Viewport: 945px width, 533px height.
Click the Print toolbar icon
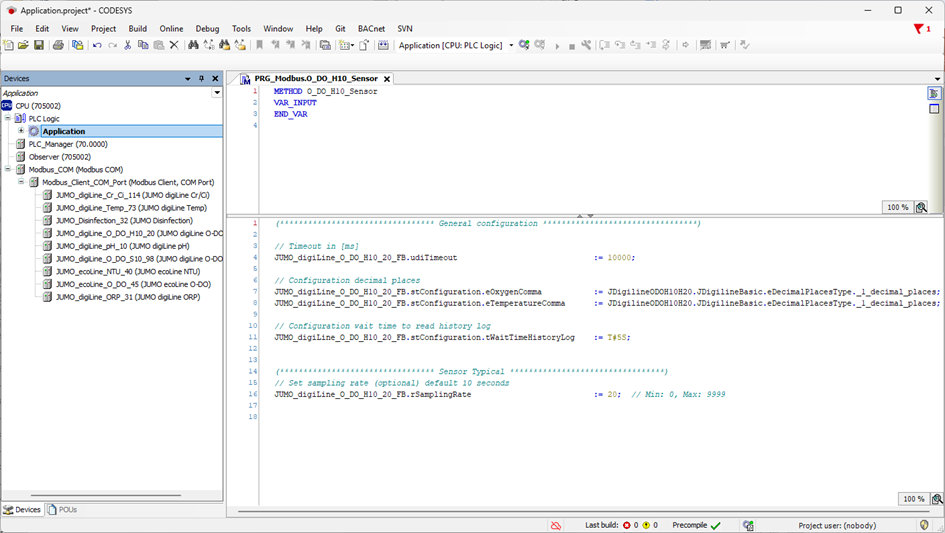[x=58, y=45]
